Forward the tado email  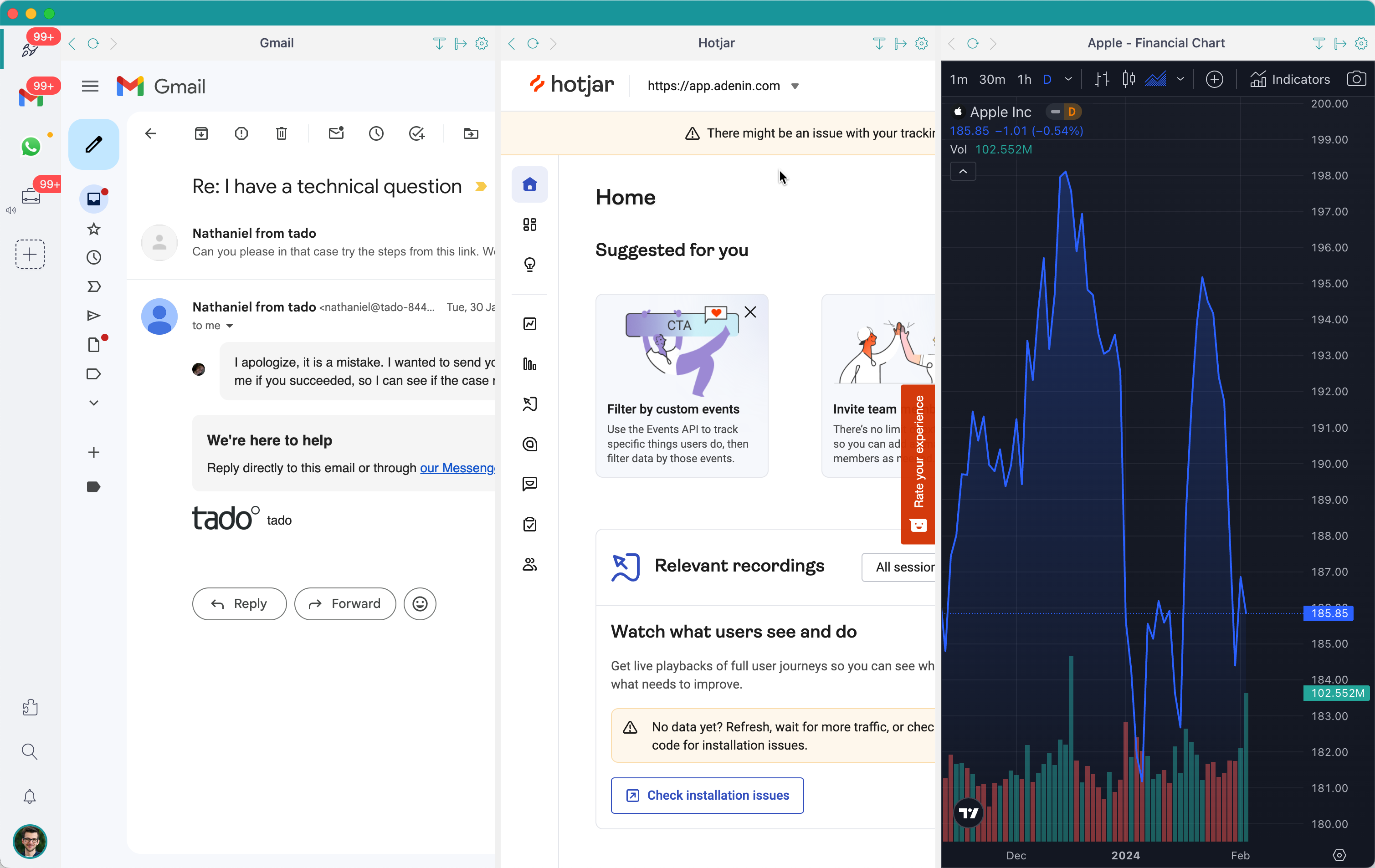[345, 604]
